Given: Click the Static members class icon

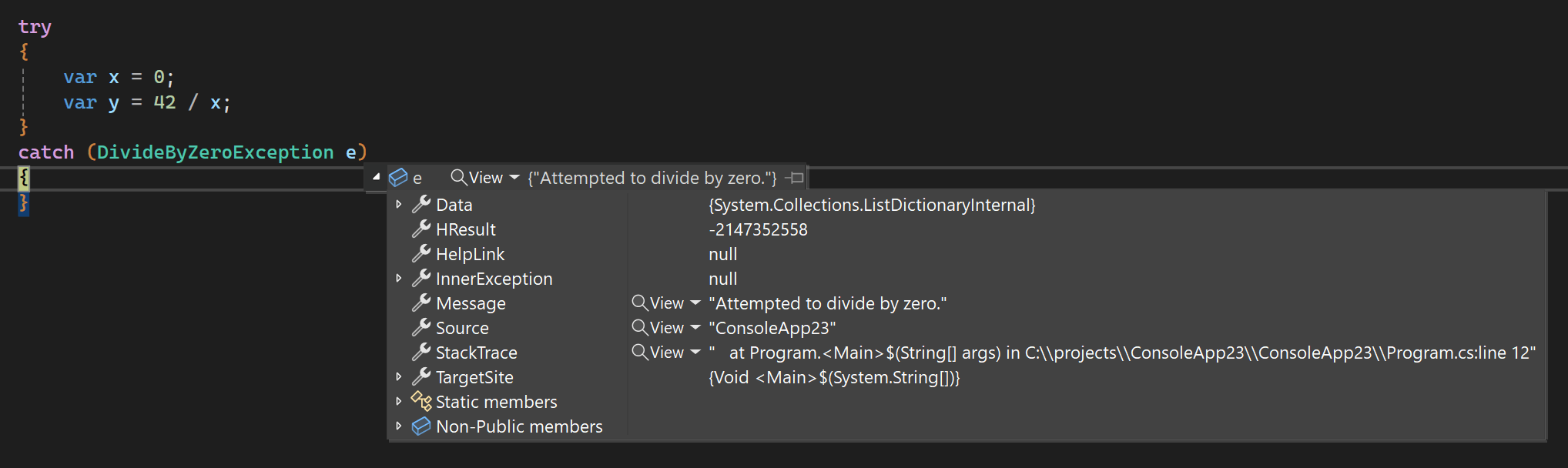Looking at the screenshot, I should click(x=421, y=401).
